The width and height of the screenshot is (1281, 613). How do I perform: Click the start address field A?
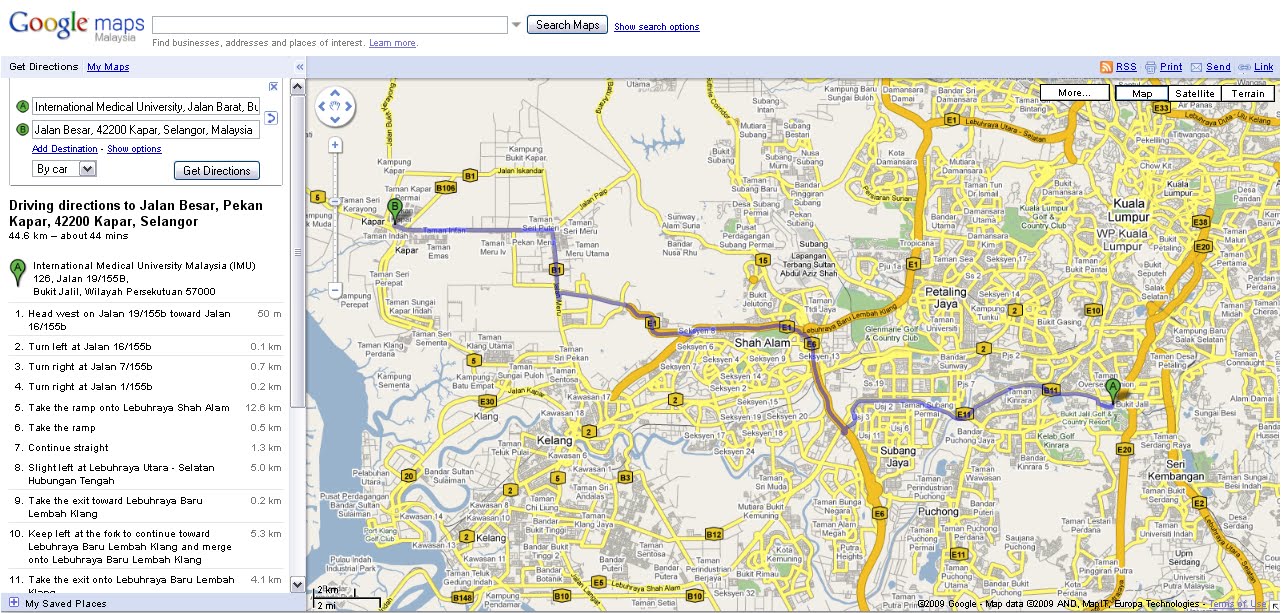[x=146, y=107]
